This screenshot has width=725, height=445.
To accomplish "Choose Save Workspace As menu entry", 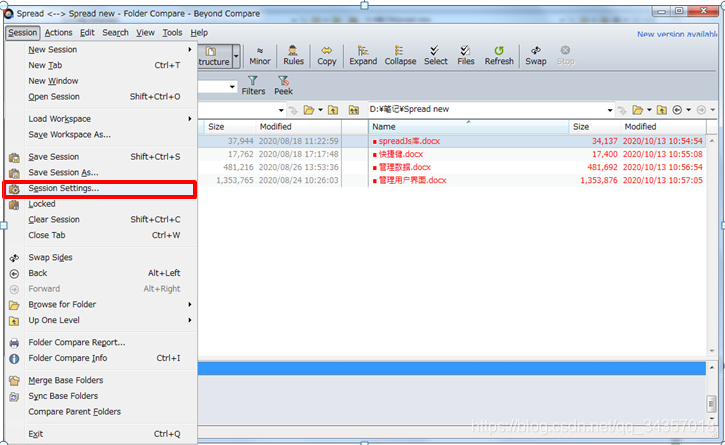I will pyautogui.click(x=100, y=135).
